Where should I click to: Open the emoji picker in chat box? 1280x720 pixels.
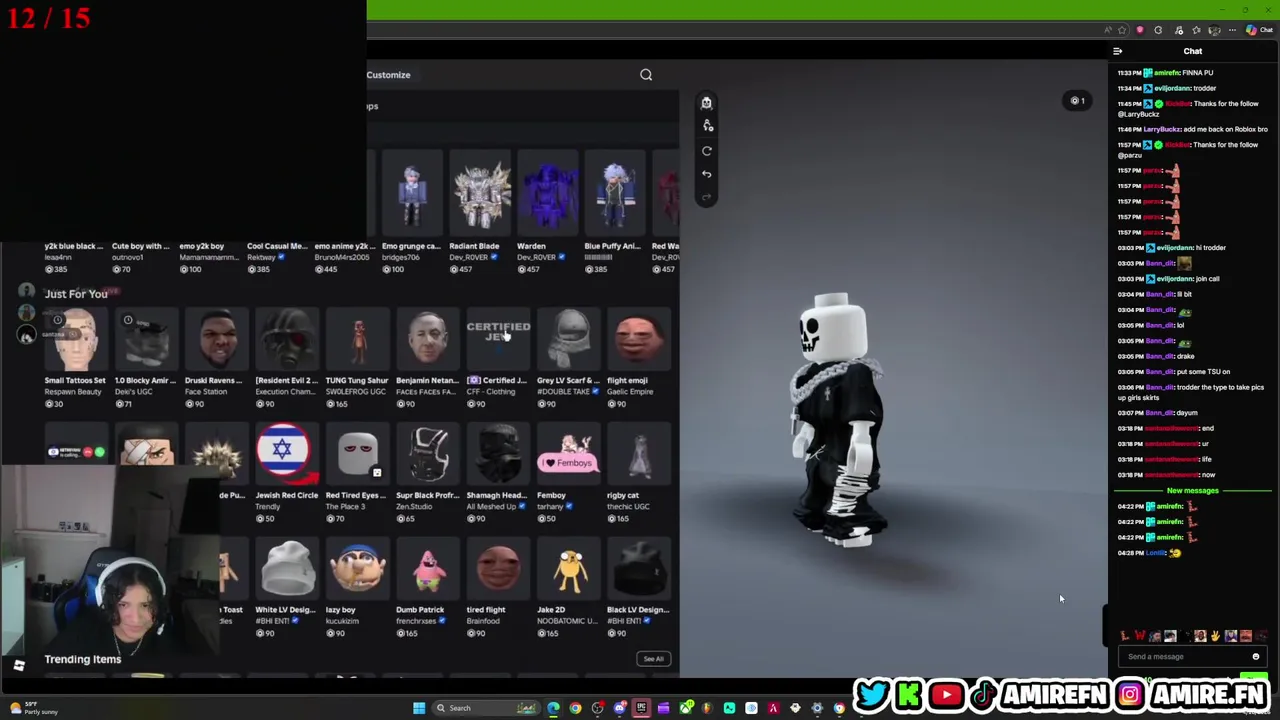point(1255,657)
